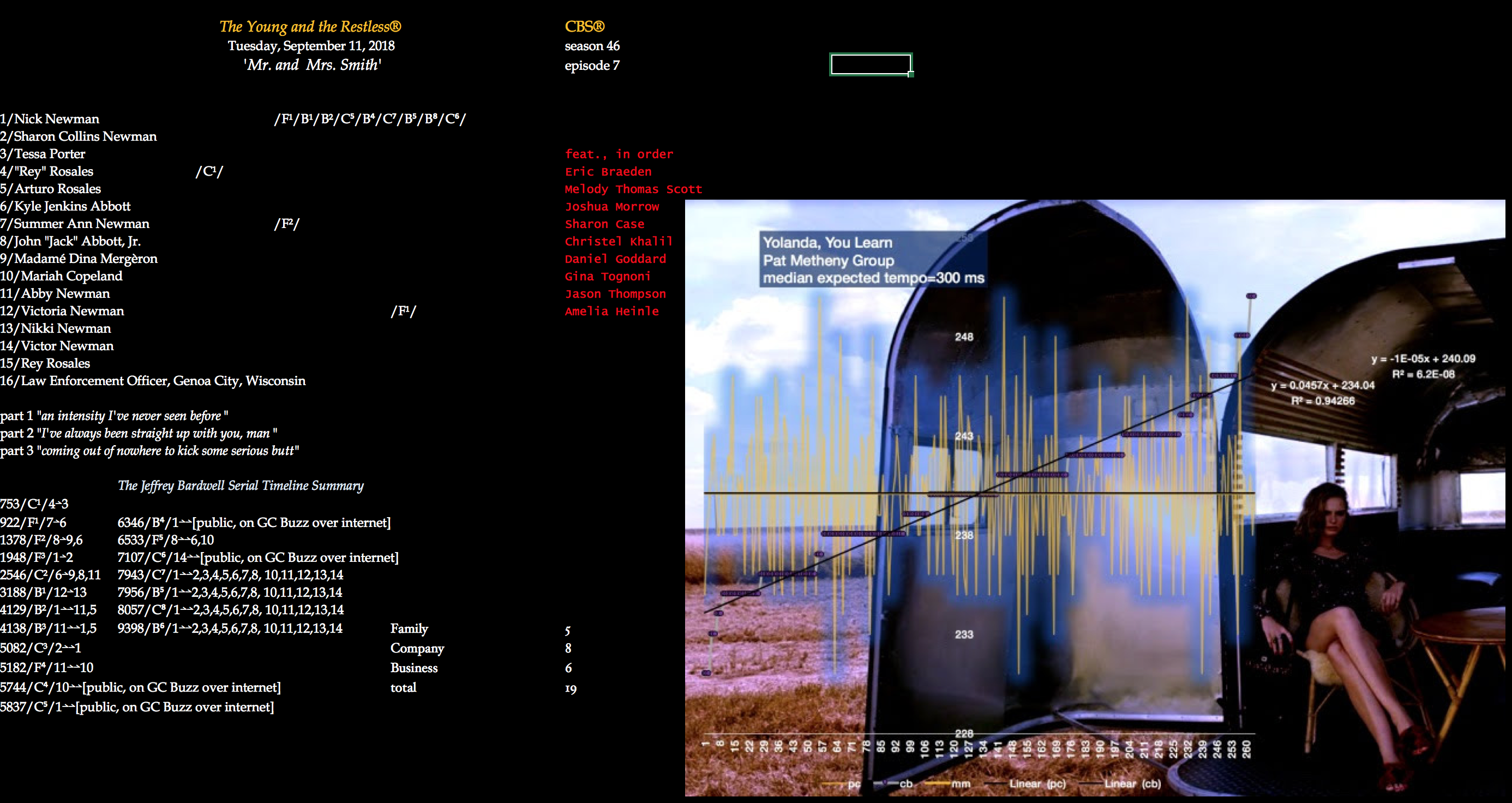Image resolution: width=1512 pixels, height=803 pixels.
Task: Click the fill handle of the selected cell
Action: [x=910, y=74]
